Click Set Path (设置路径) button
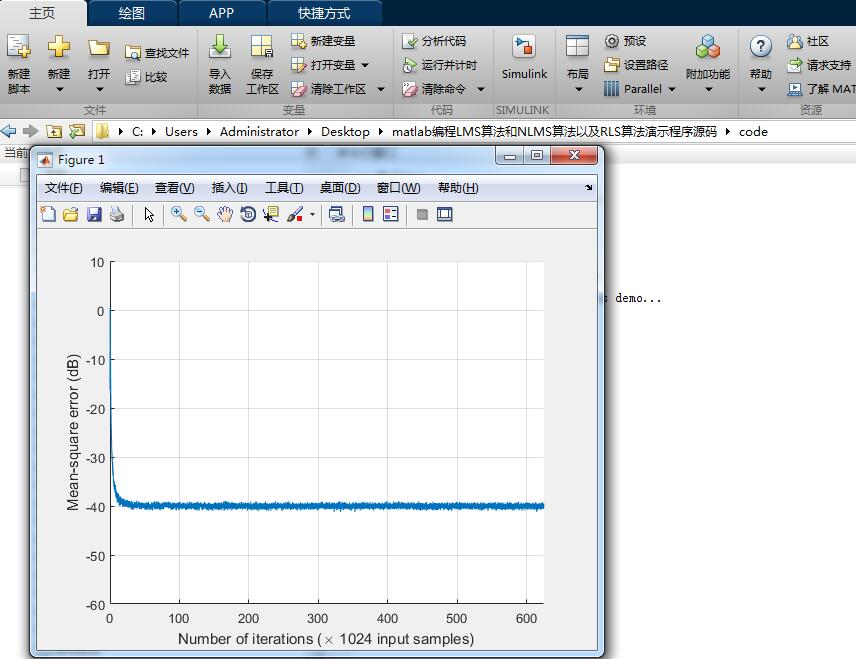The width and height of the screenshot is (856, 659). 636,65
